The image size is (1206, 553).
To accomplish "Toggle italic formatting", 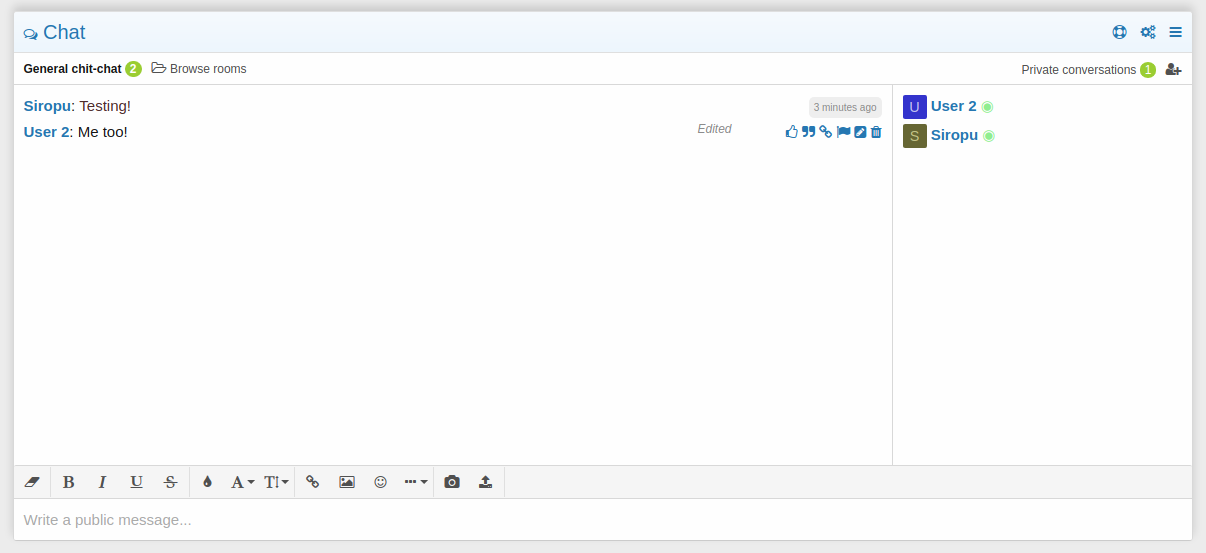I will 102,482.
